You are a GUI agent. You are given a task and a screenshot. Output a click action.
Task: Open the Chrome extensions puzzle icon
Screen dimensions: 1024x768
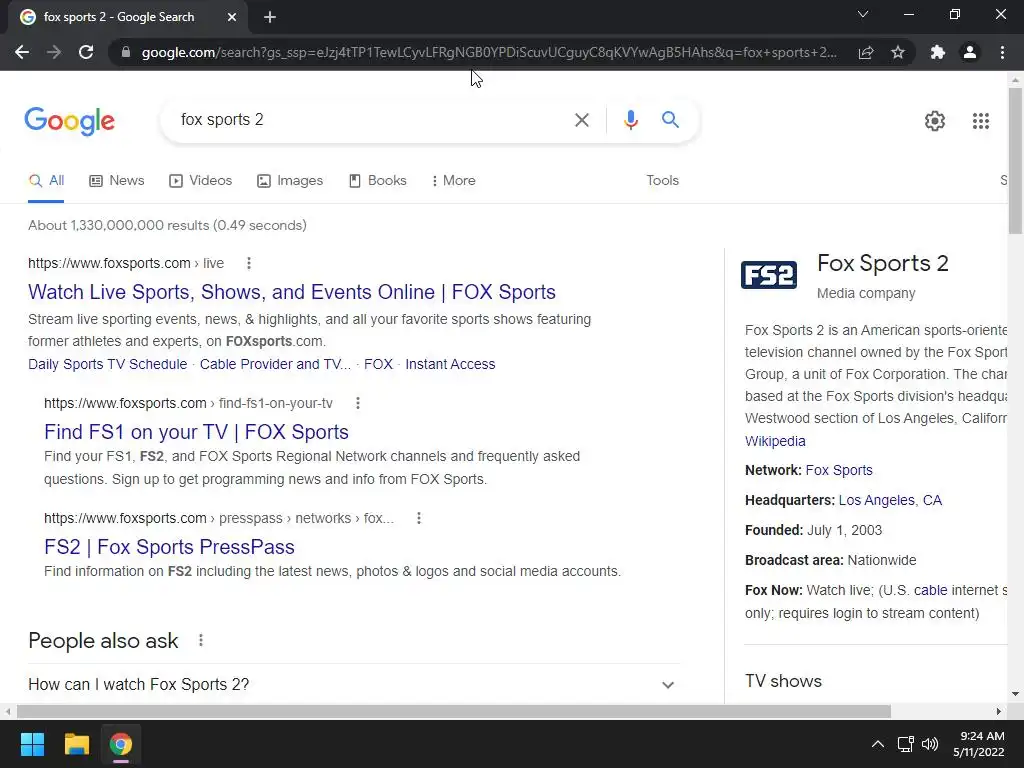point(938,52)
